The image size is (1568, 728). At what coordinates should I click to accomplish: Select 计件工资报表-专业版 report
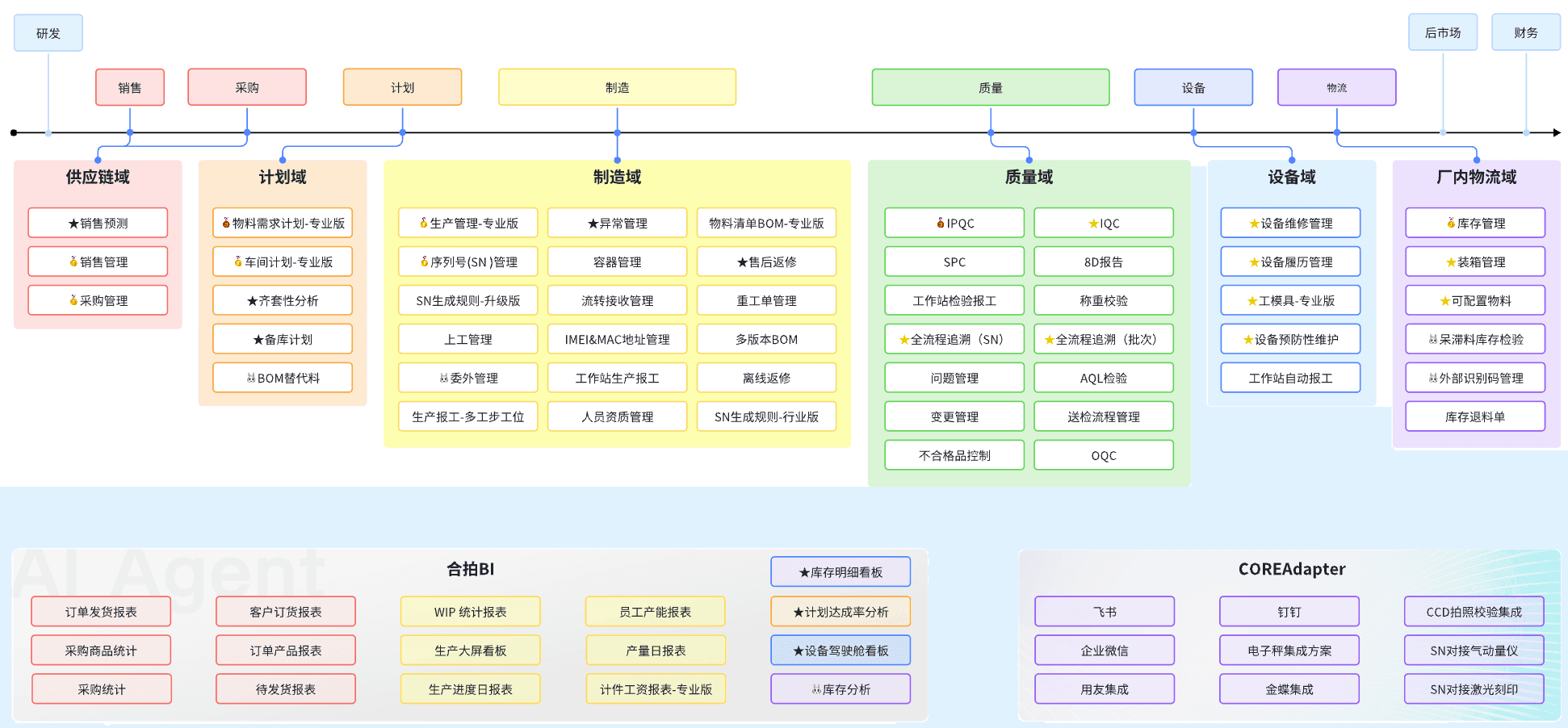(x=656, y=689)
